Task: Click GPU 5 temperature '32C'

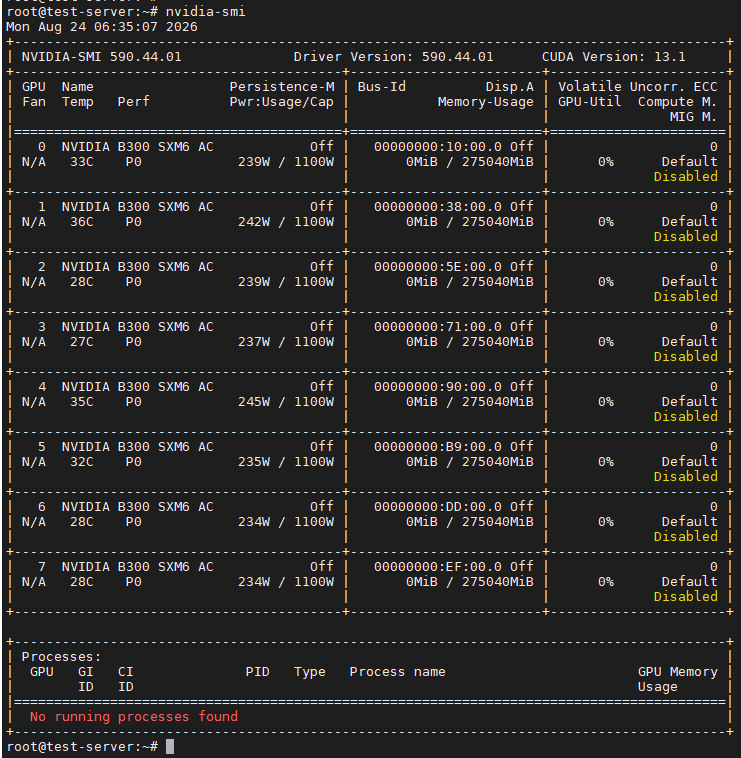Action: [82, 461]
